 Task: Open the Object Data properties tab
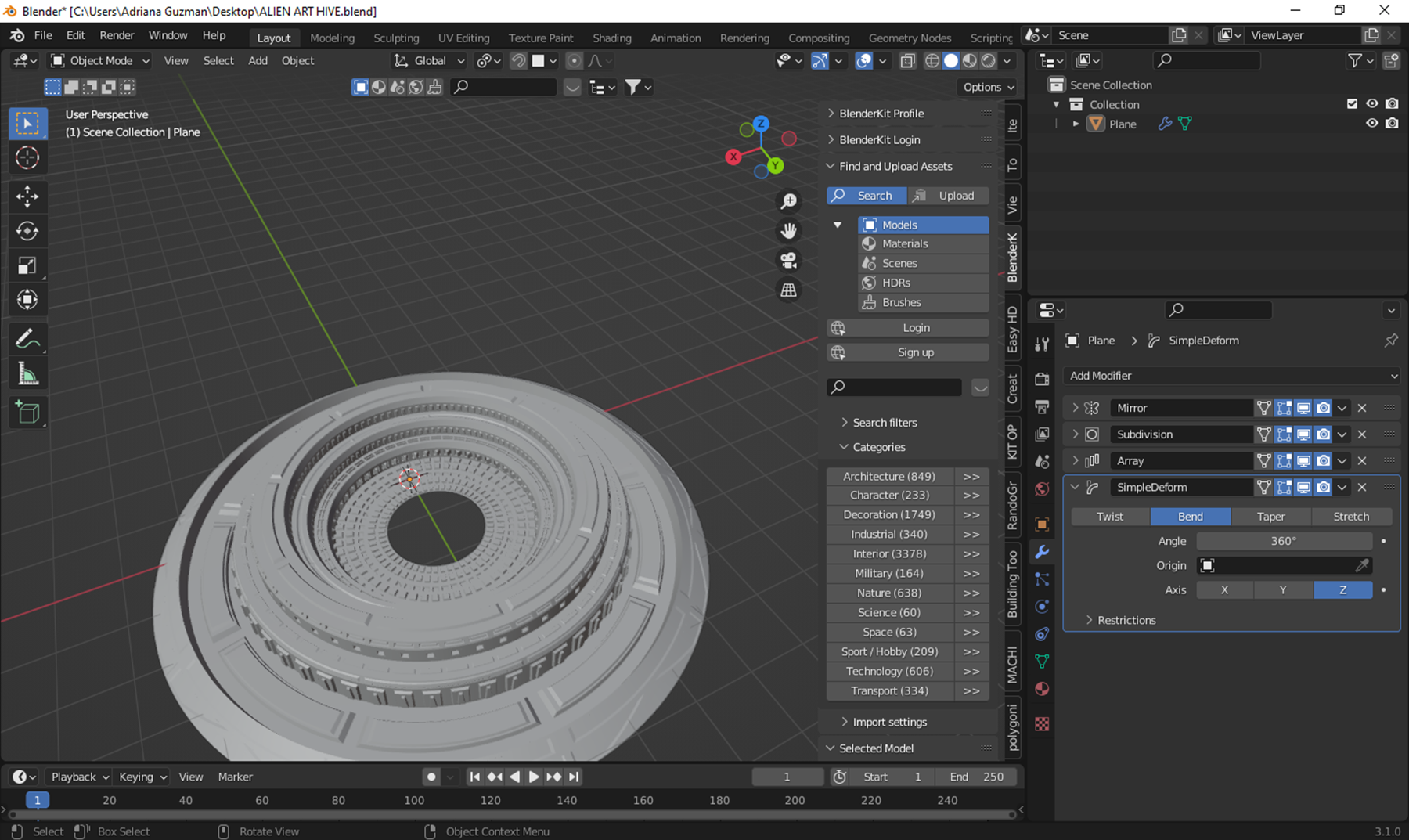point(1042,662)
